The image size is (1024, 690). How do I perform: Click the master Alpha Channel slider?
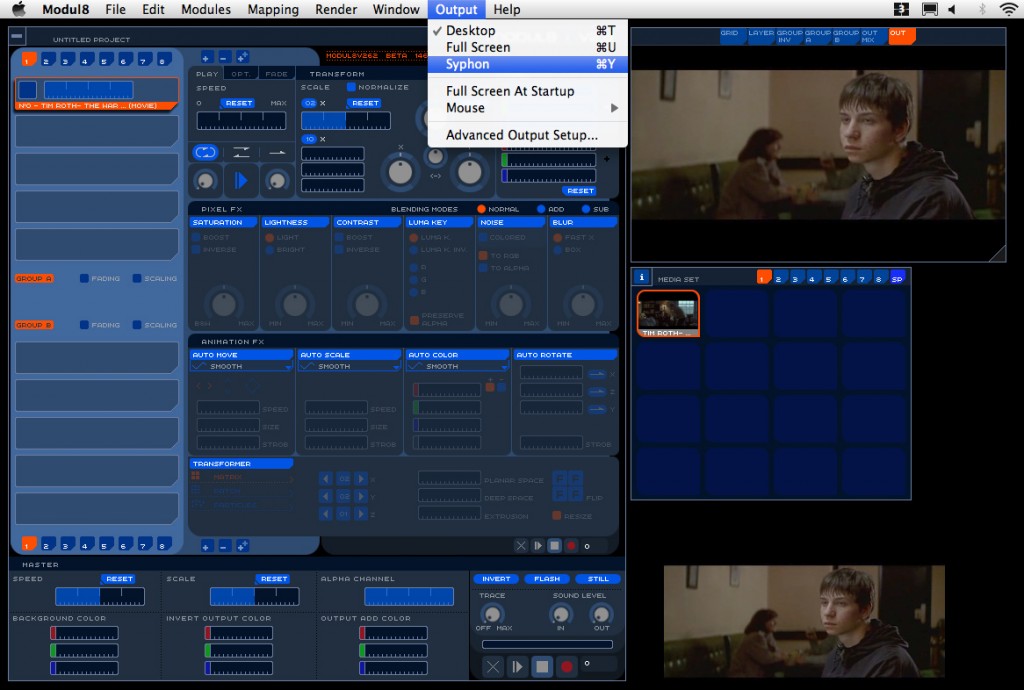(409, 596)
